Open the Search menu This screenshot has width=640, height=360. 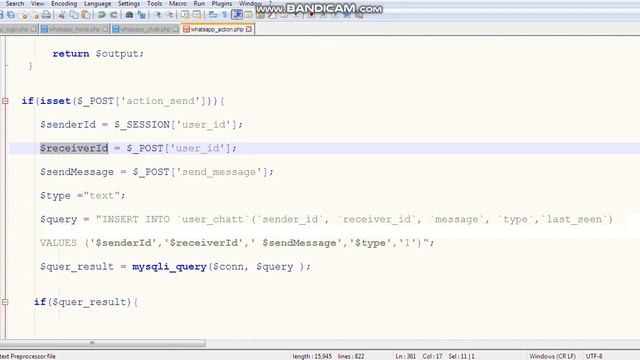tap(15, 4)
